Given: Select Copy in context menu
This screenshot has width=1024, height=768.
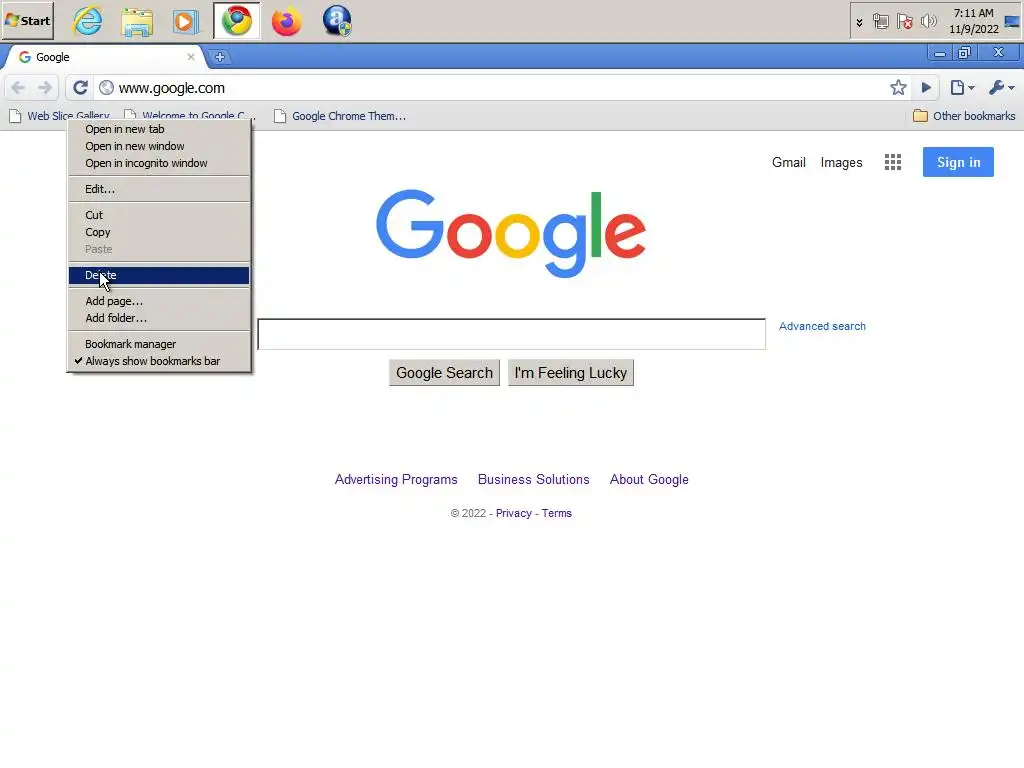Looking at the screenshot, I should [x=159, y=232].
